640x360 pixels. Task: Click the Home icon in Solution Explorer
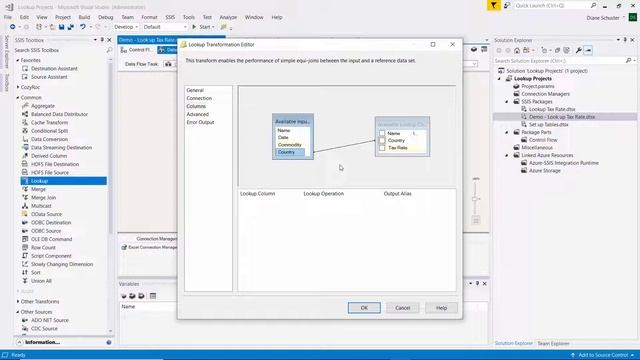517,50
